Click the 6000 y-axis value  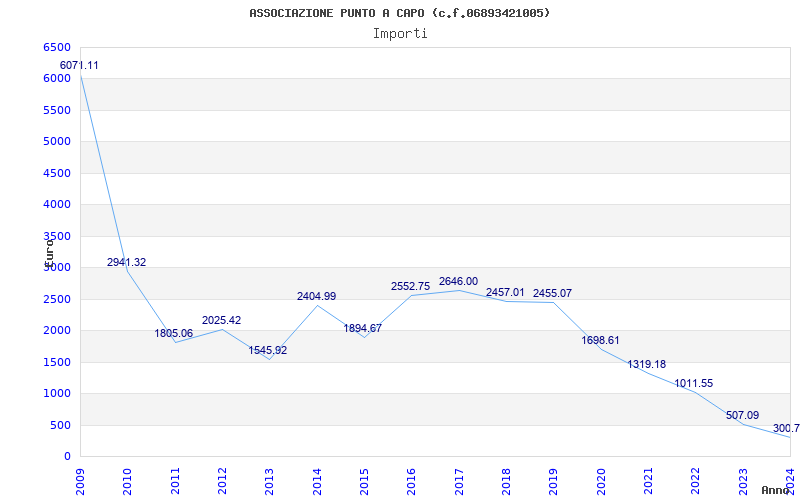(x=57, y=79)
